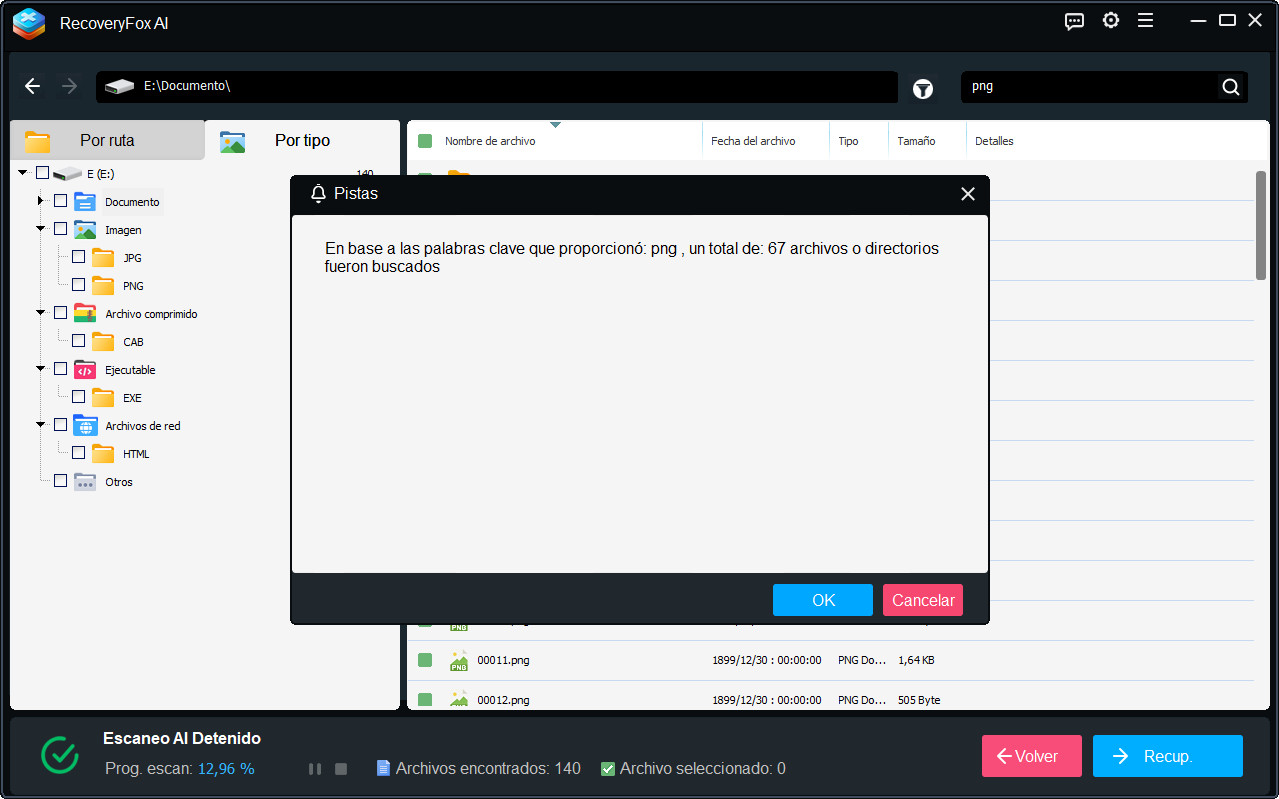
Task: Click the back navigation arrow
Action: pyautogui.click(x=32, y=86)
